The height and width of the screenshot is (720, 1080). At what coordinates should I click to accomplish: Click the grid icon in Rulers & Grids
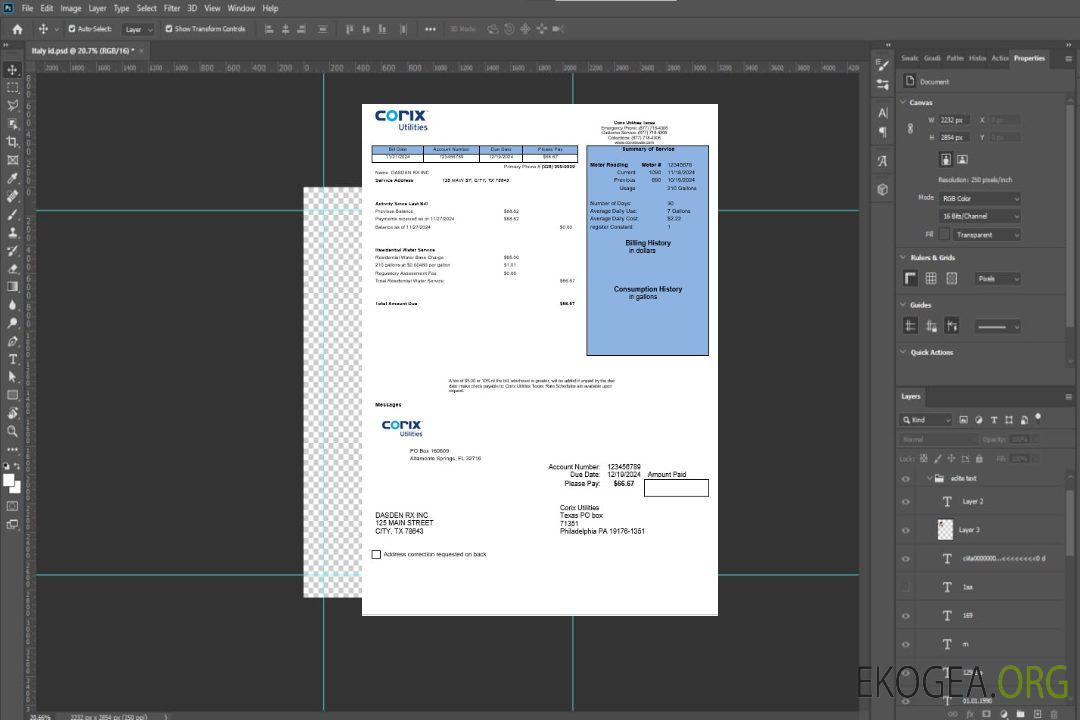tap(931, 278)
